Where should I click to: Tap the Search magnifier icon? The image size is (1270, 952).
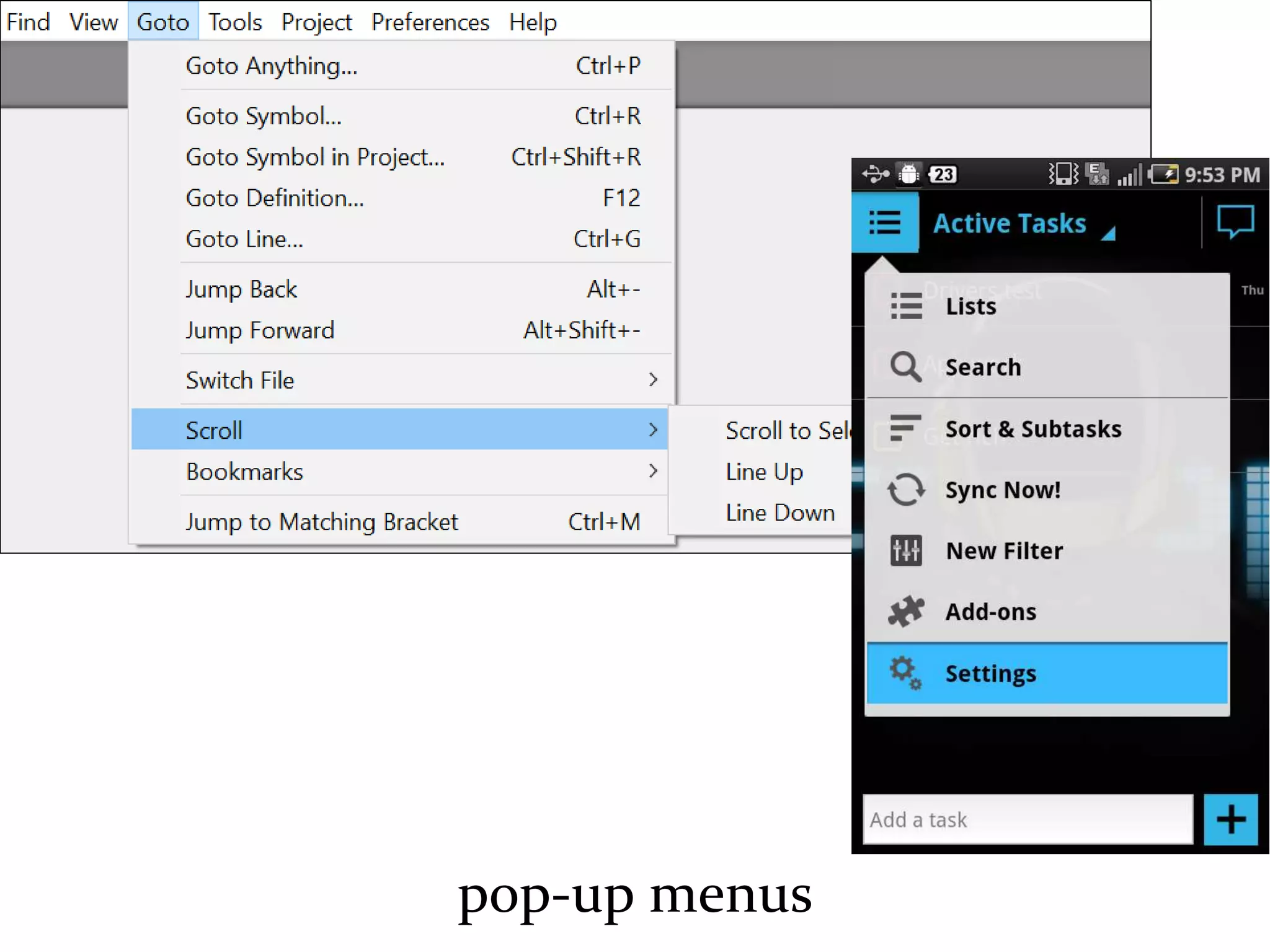(x=906, y=367)
